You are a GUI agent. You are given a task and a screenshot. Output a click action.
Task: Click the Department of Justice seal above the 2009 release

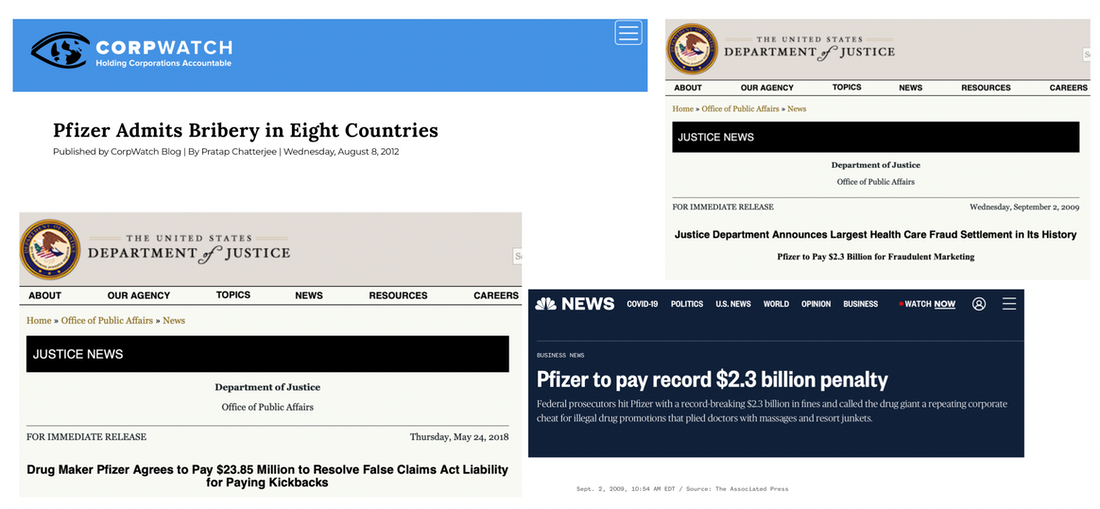coord(693,49)
